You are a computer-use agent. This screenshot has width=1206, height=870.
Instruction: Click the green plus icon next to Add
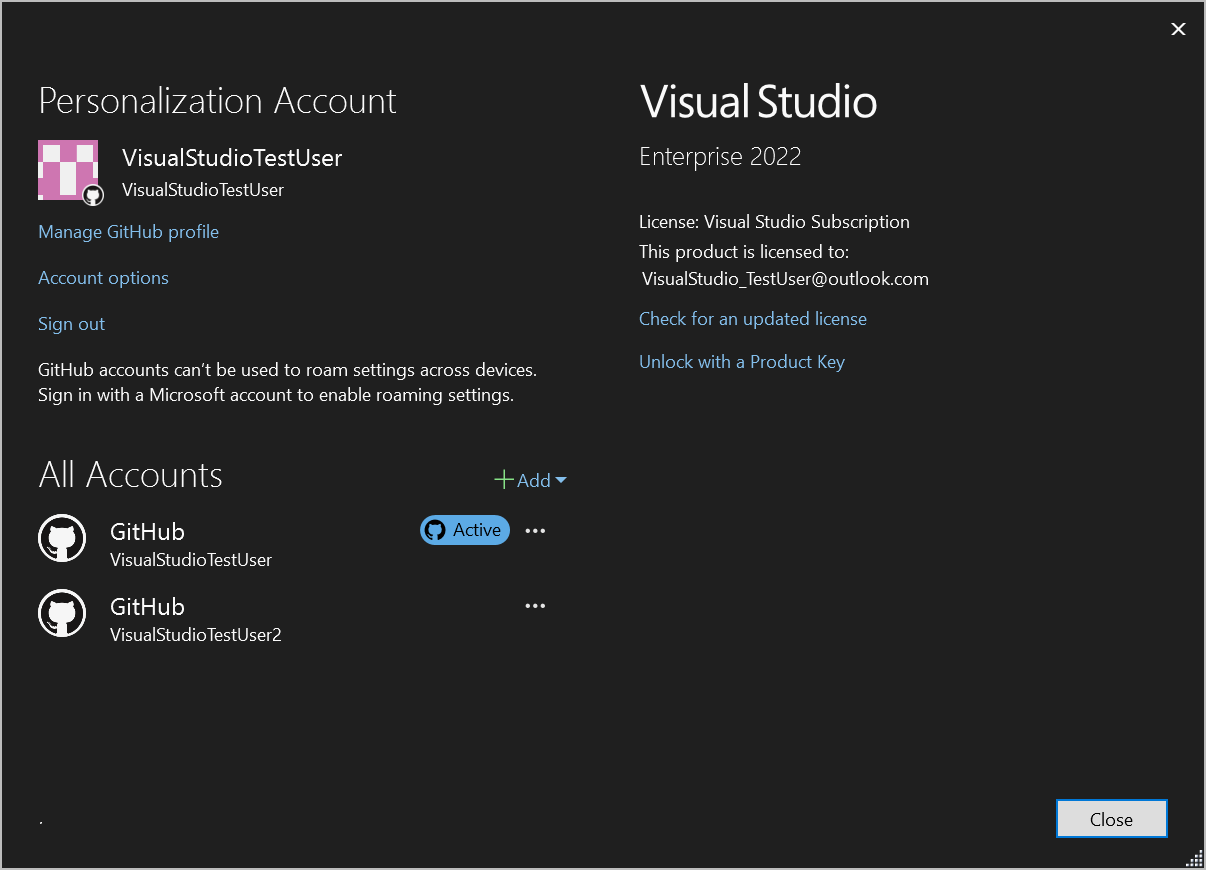(x=504, y=480)
